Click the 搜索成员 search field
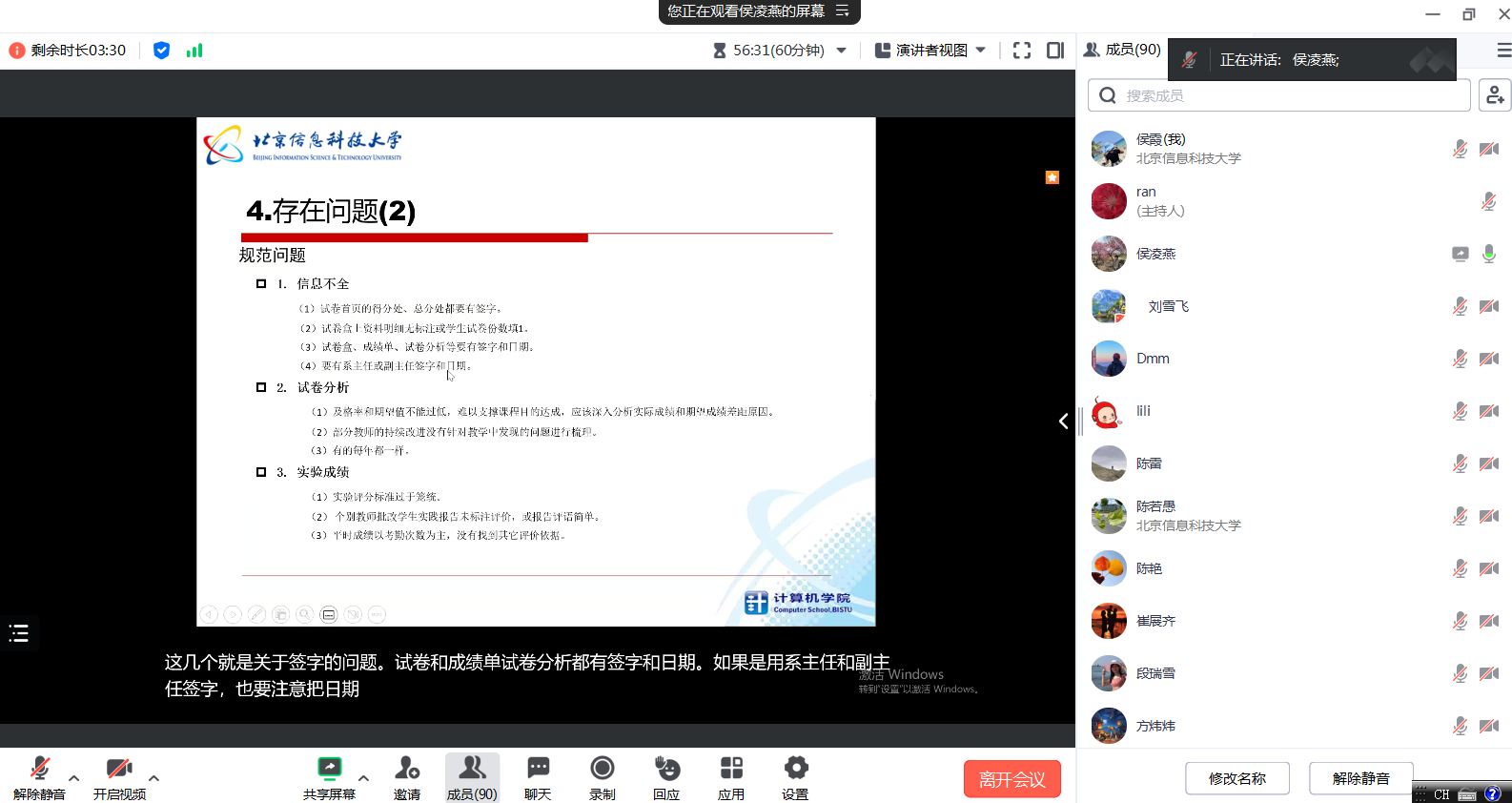1512x803 pixels. [1279, 95]
